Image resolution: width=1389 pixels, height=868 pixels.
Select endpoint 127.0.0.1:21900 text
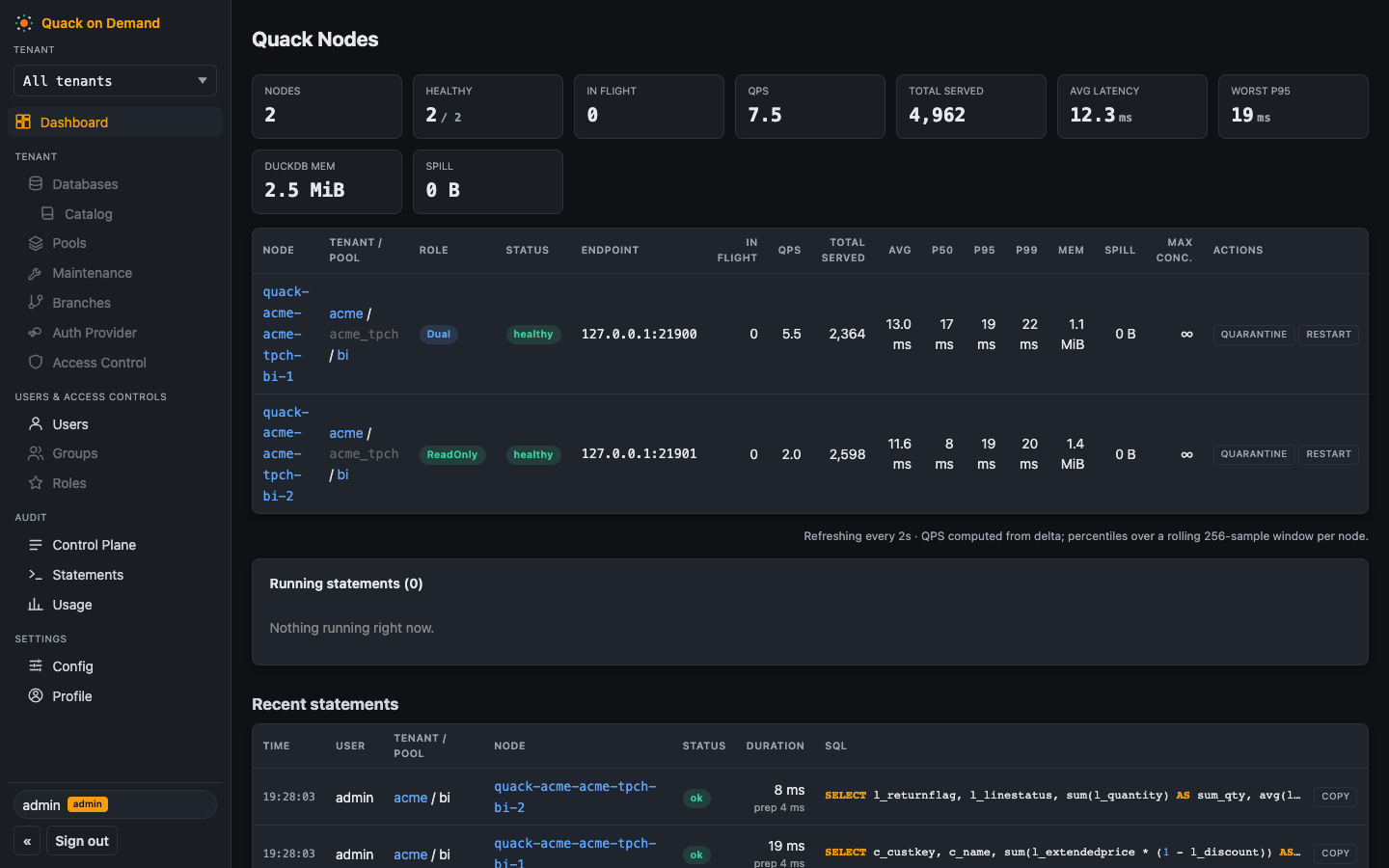[x=639, y=334]
